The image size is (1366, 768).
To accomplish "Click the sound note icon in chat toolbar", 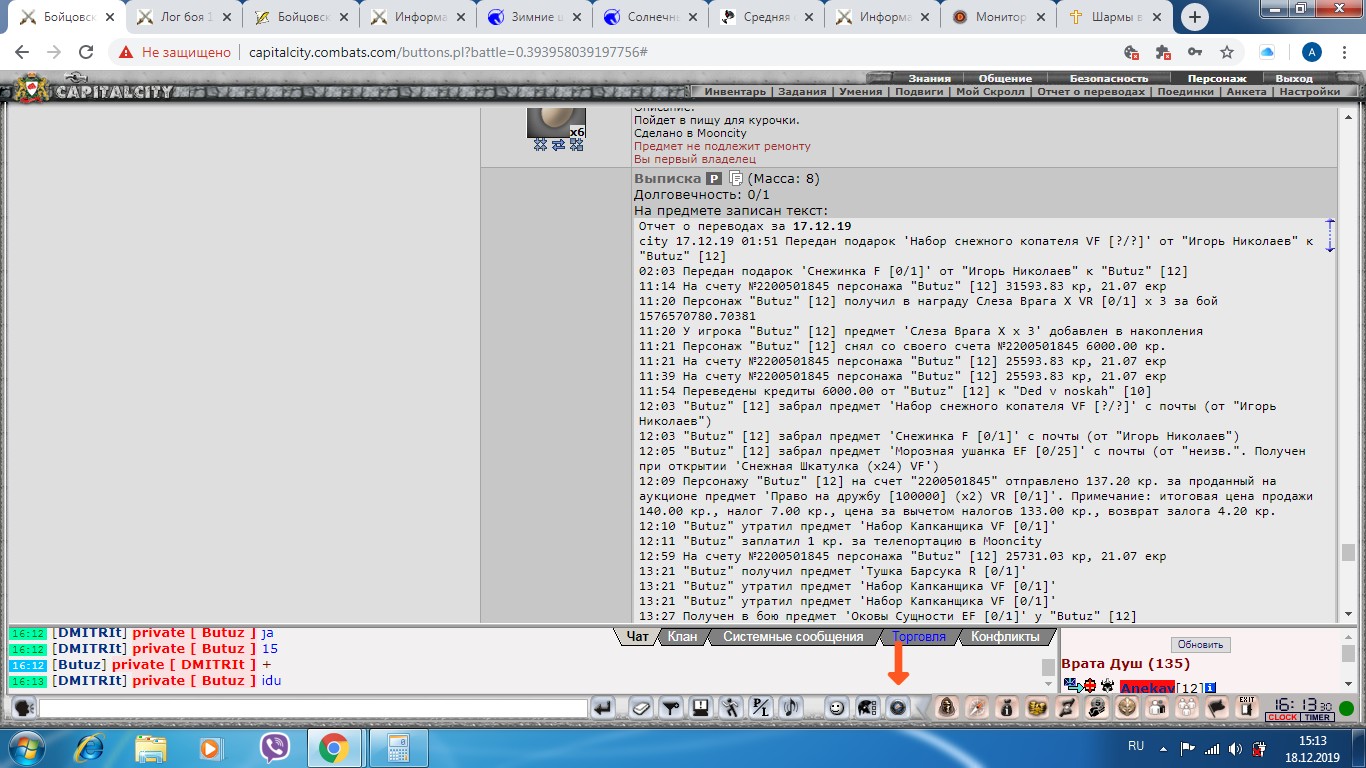I will tap(791, 708).
